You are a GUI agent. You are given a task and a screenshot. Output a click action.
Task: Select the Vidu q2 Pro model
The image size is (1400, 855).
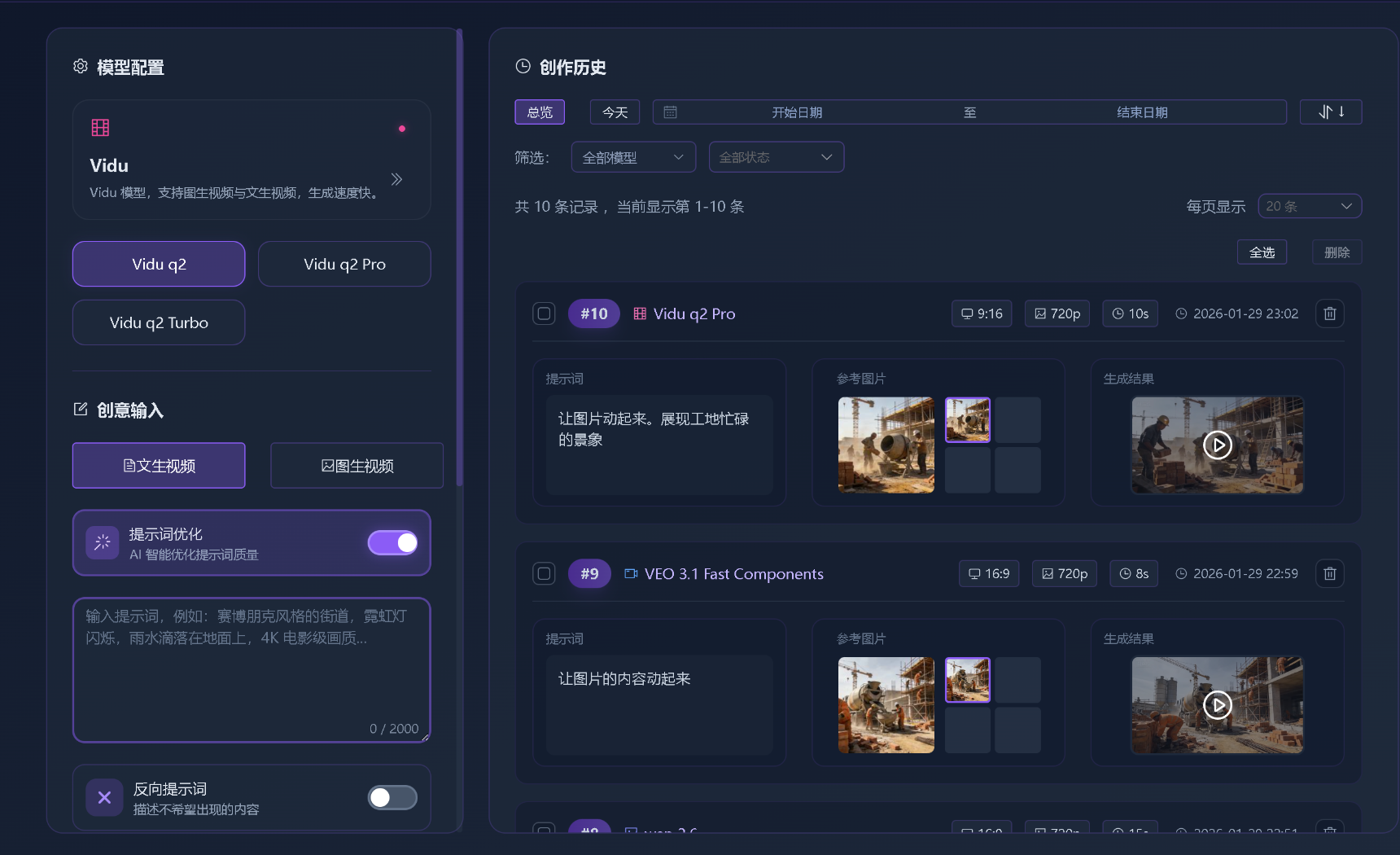click(x=344, y=264)
